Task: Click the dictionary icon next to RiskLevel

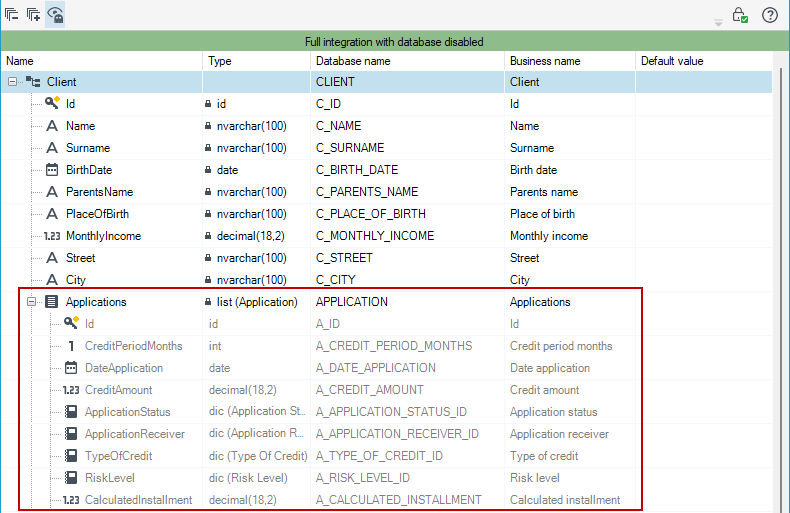Action: pyautogui.click(x=71, y=477)
